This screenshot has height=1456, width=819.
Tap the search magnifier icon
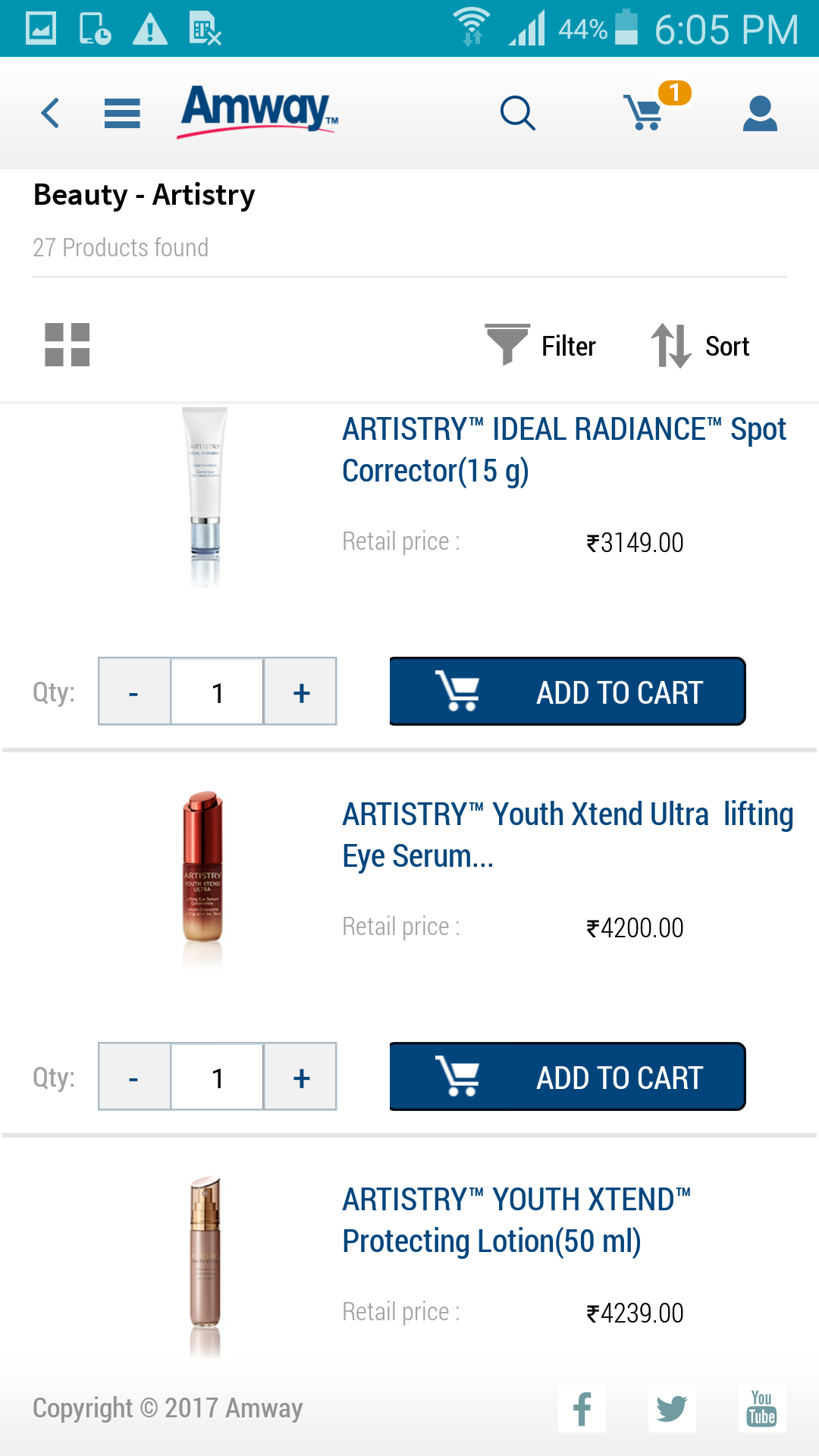(x=518, y=114)
